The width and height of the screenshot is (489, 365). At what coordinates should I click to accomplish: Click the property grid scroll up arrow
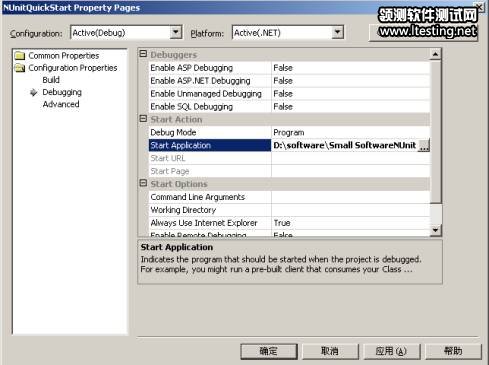click(x=435, y=54)
